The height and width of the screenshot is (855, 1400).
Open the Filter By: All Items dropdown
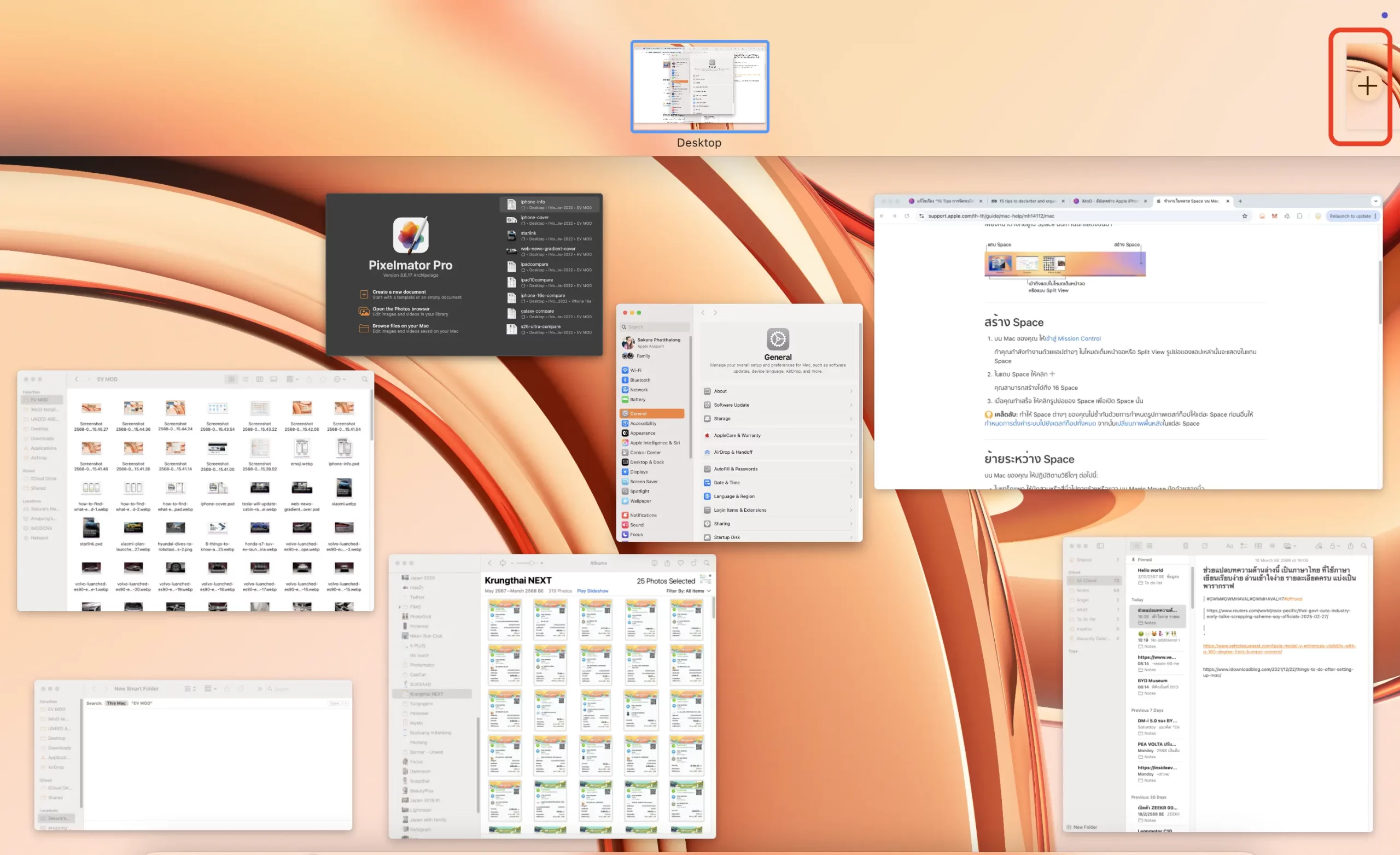click(688, 591)
